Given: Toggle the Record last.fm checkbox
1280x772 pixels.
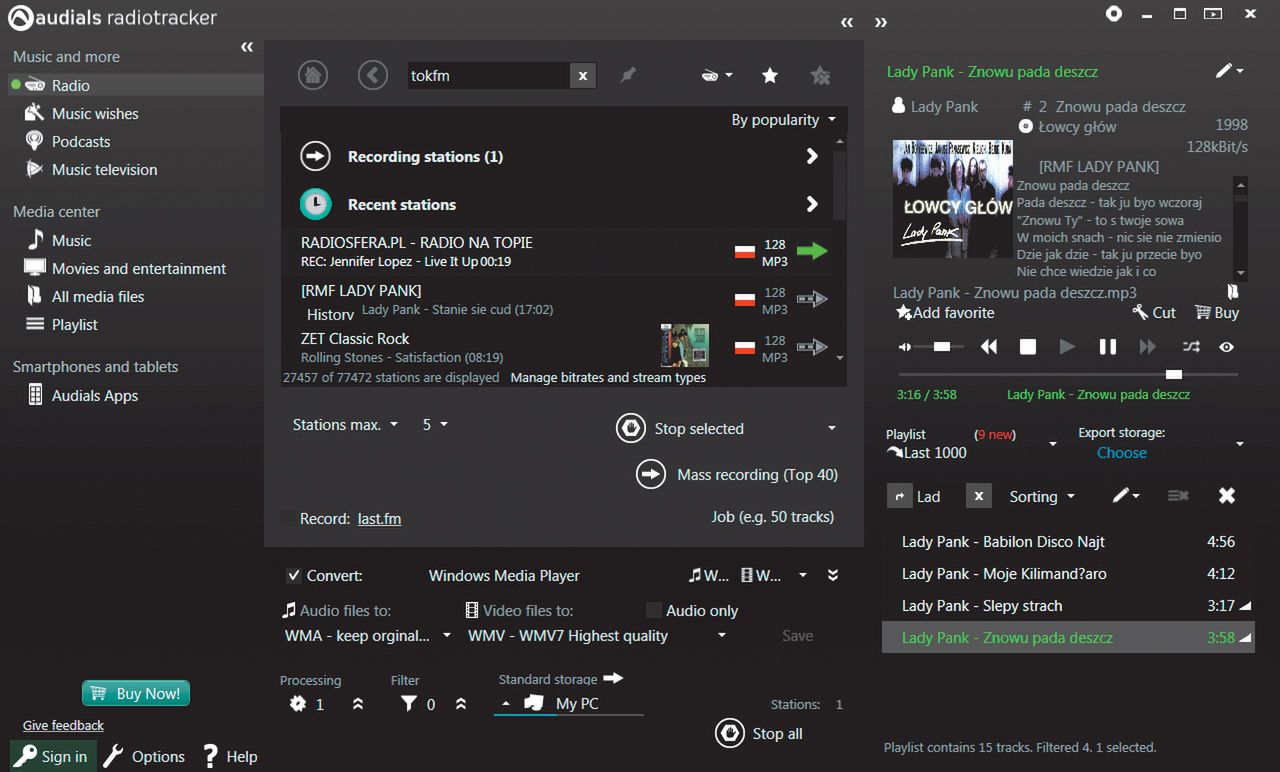Looking at the screenshot, I should [x=289, y=519].
